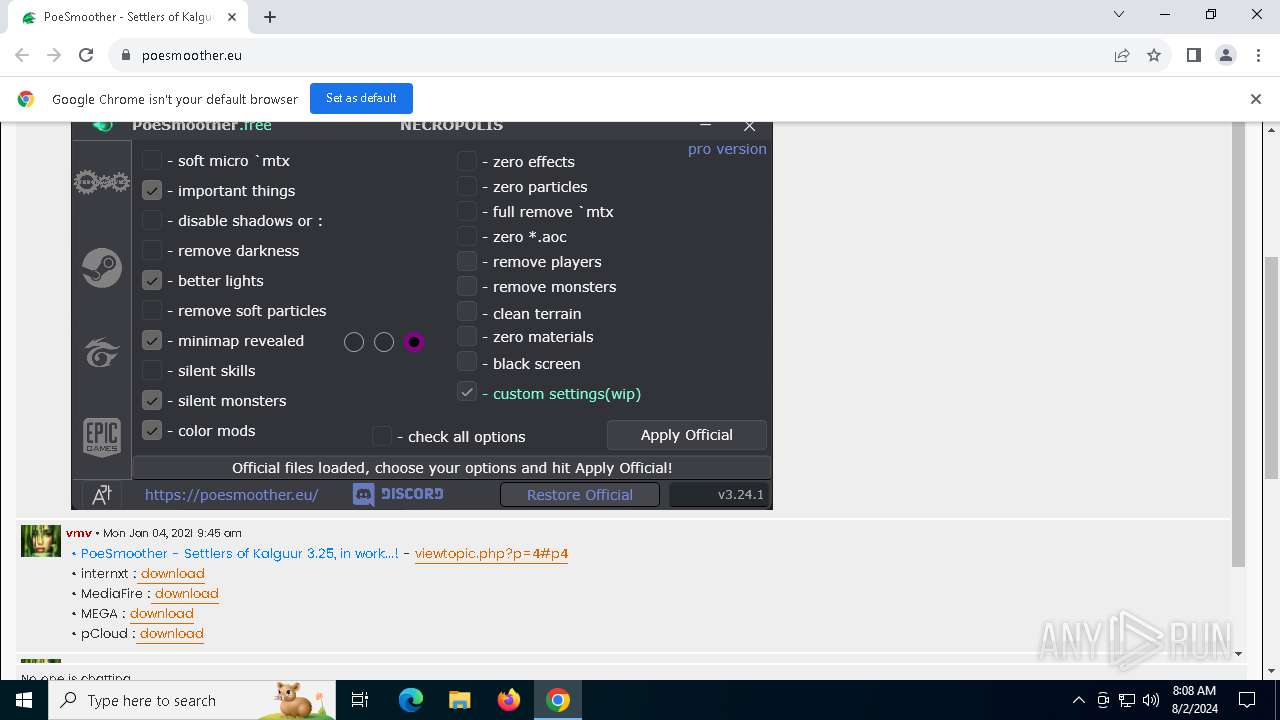Click the Garena icon in sidebar
This screenshot has height=720, width=1280.
pos(102,353)
